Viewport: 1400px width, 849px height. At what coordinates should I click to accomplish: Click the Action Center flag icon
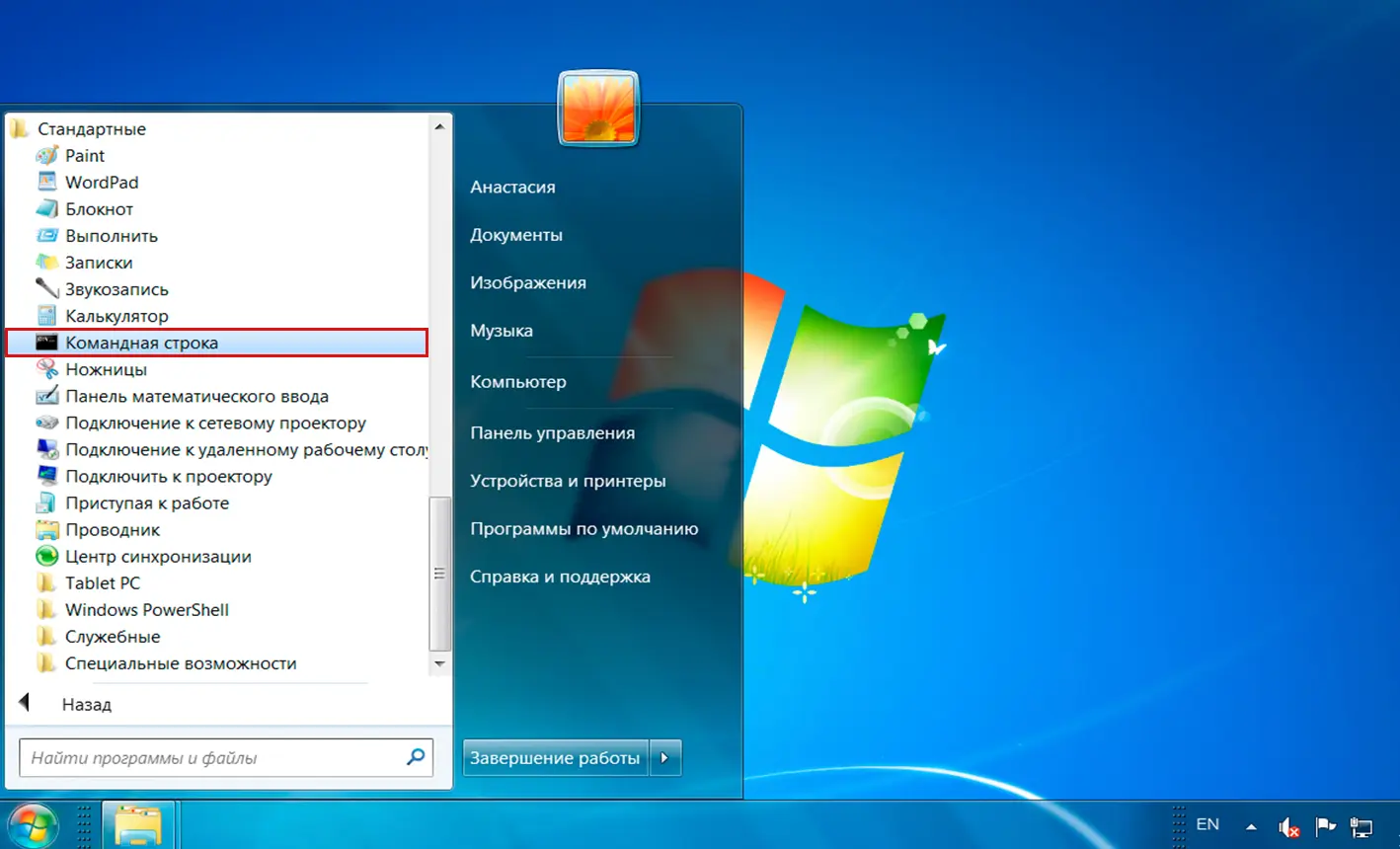[x=1325, y=826]
